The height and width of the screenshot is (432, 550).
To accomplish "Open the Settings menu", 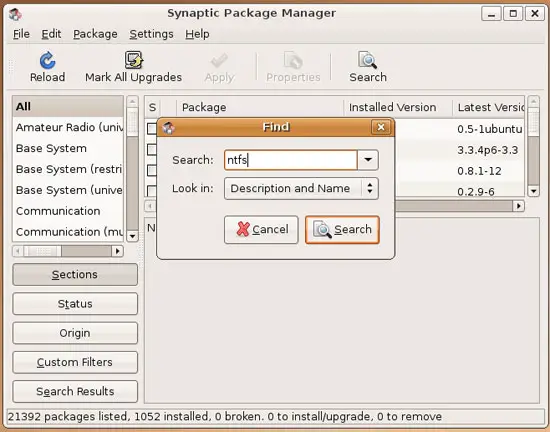I will [151, 34].
